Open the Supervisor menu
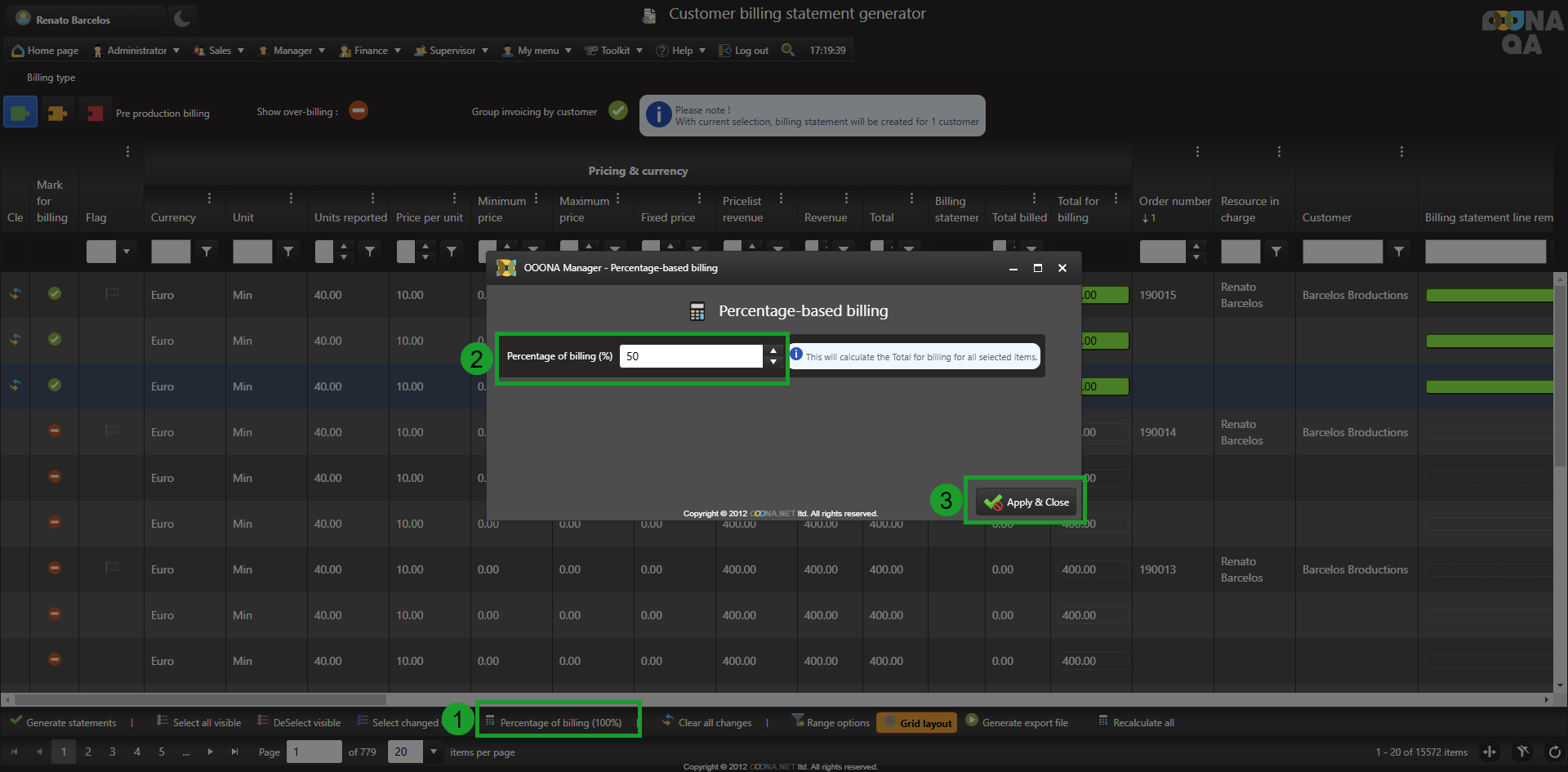1568x772 pixels. click(x=452, y=51)
